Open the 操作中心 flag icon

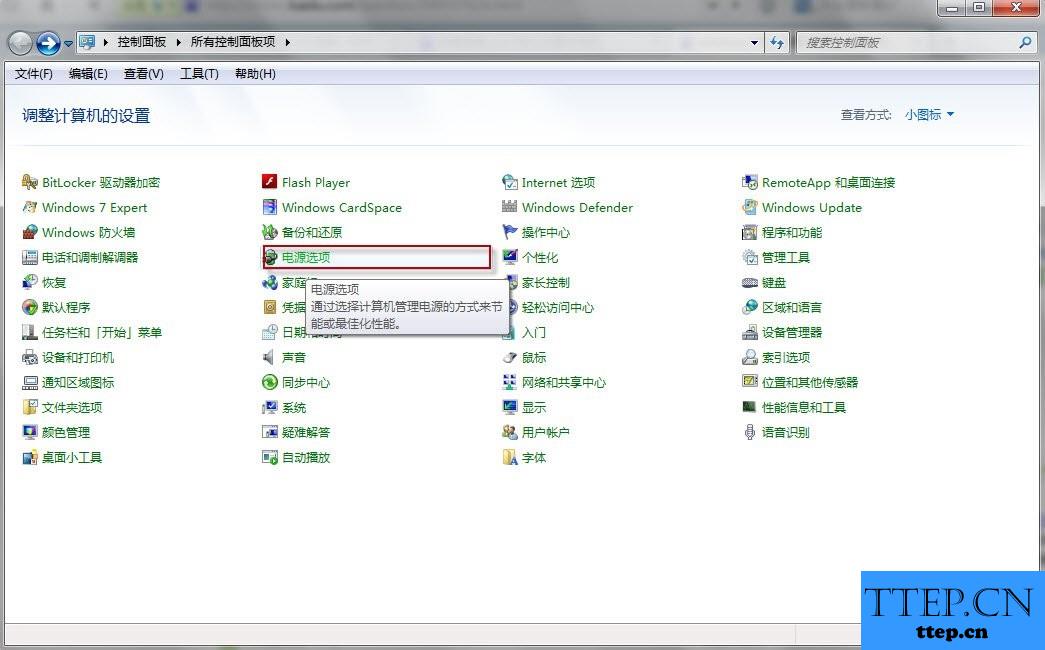point(510,232)
